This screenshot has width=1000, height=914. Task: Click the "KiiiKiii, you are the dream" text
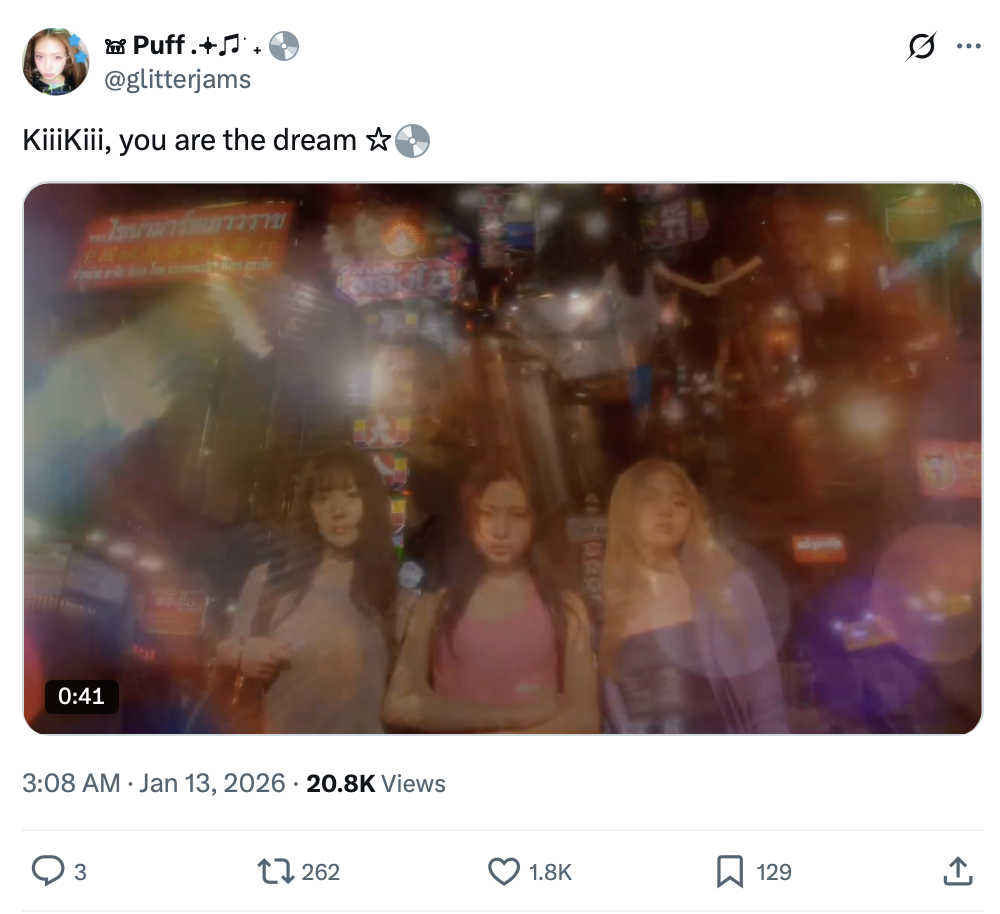coord(190,140)
